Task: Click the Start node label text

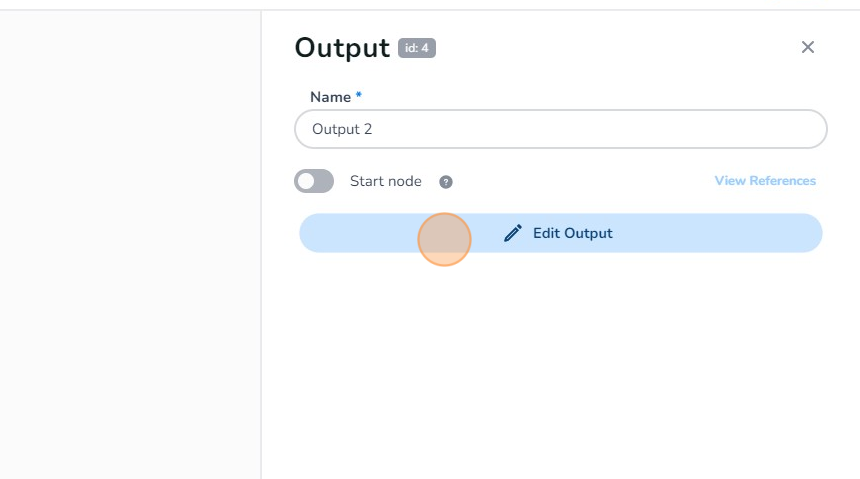Action: (x=385, y=181)
